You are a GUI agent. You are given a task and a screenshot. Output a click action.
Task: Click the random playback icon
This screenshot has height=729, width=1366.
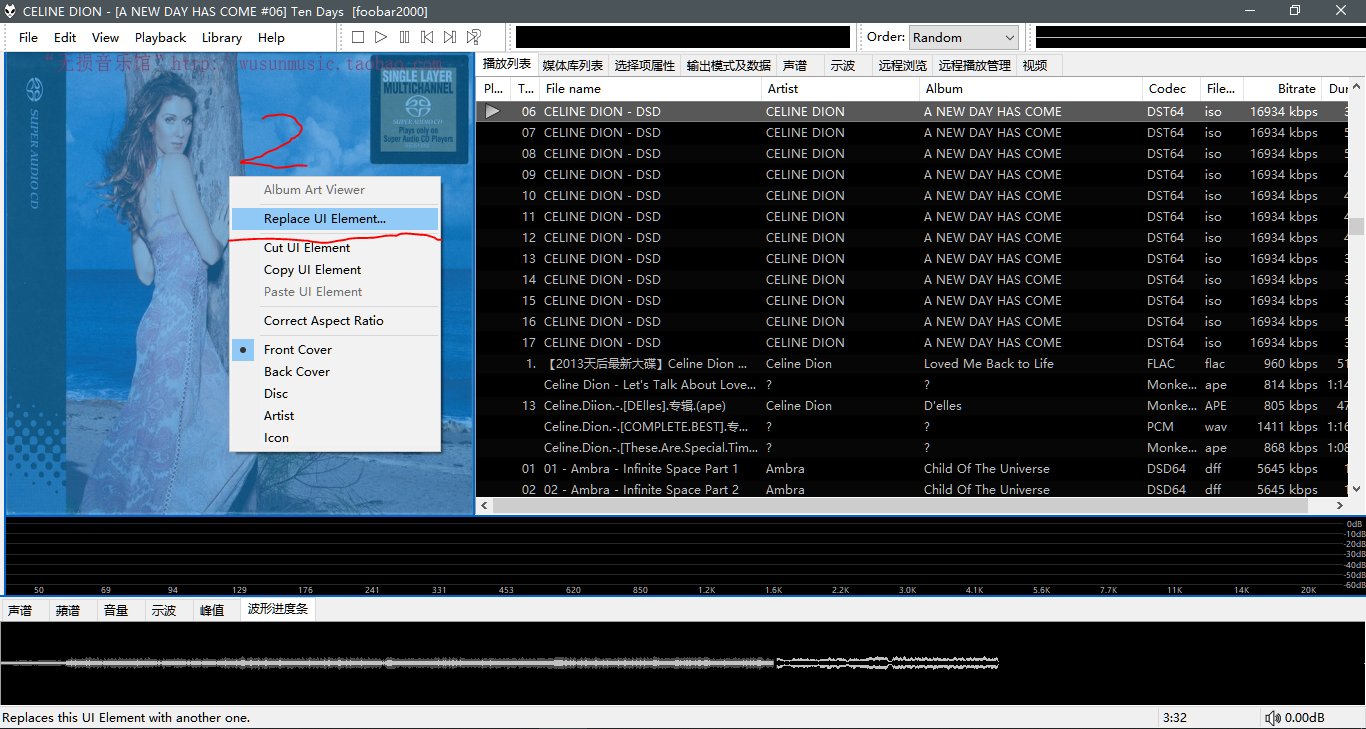(474, 37)
